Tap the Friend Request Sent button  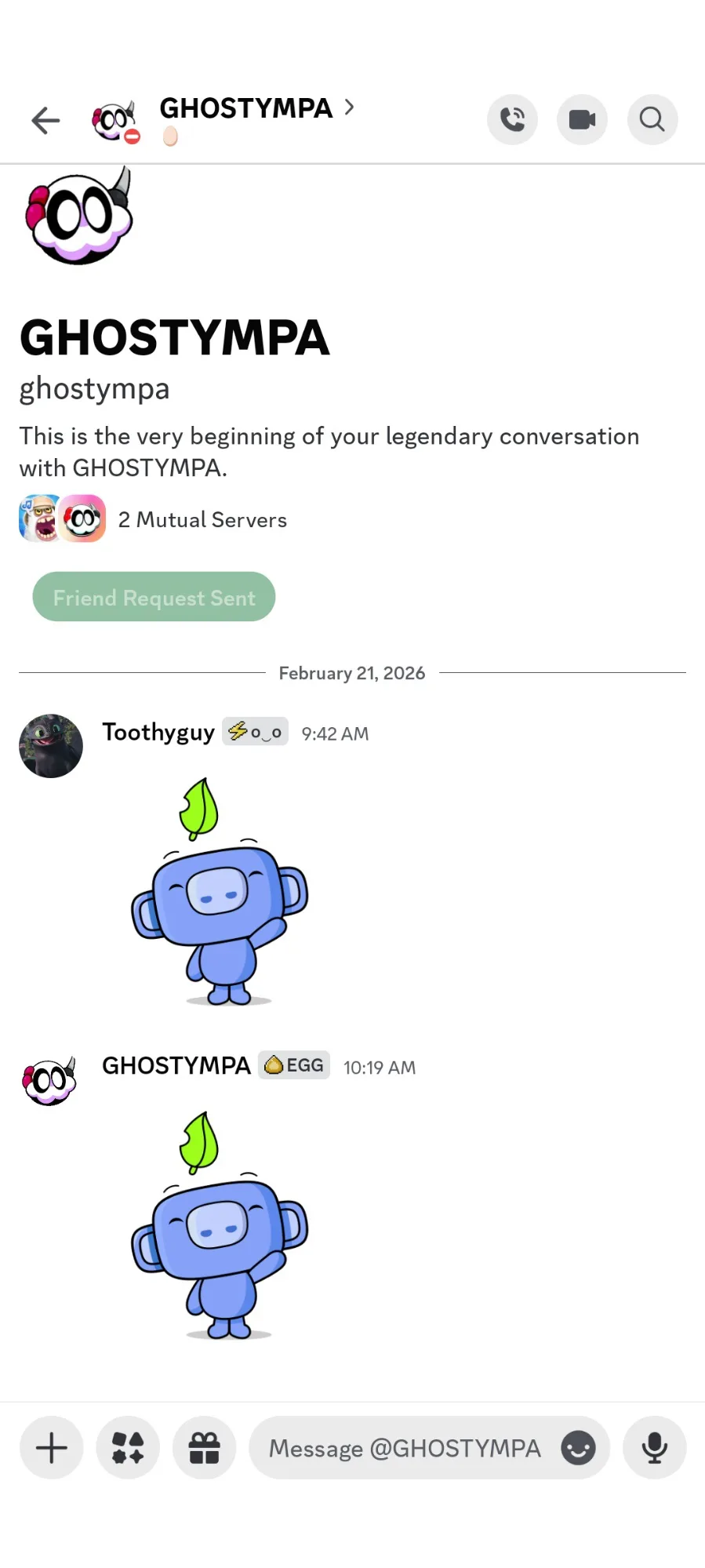[154, 597]
